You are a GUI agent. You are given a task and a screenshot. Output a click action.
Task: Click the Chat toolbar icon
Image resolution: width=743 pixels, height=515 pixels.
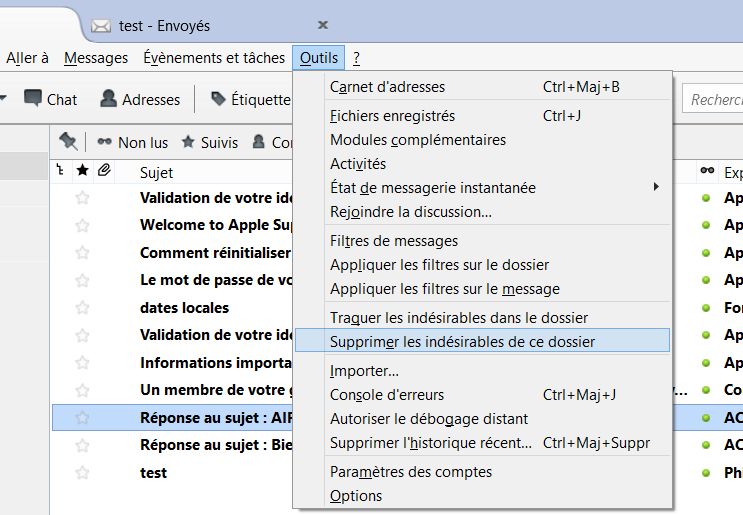33,99
